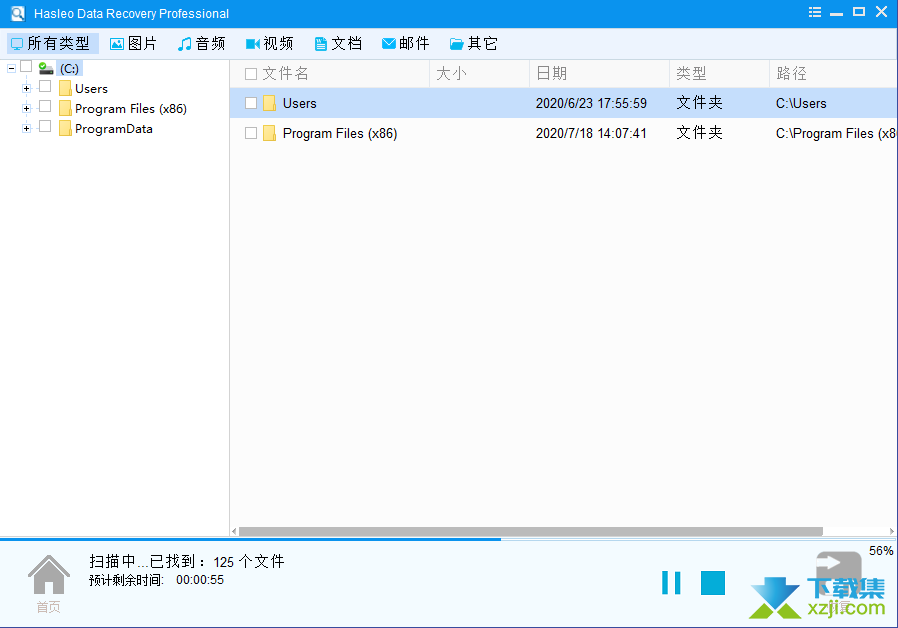898x628 pixels.
Task: Select the Users label in tree
Action: tap(92, 89)
